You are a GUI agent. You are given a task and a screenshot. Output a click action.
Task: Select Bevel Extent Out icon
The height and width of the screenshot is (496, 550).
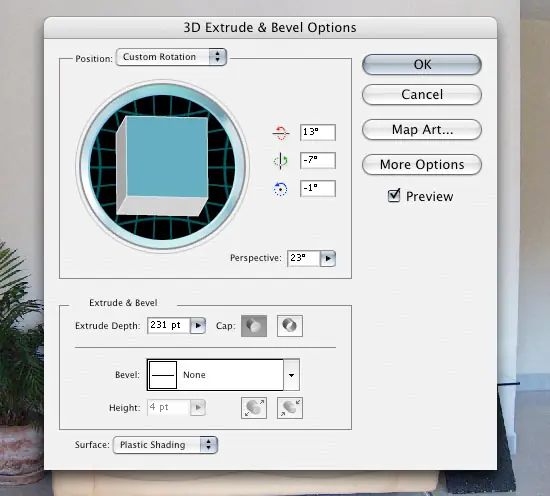point(254,408)
